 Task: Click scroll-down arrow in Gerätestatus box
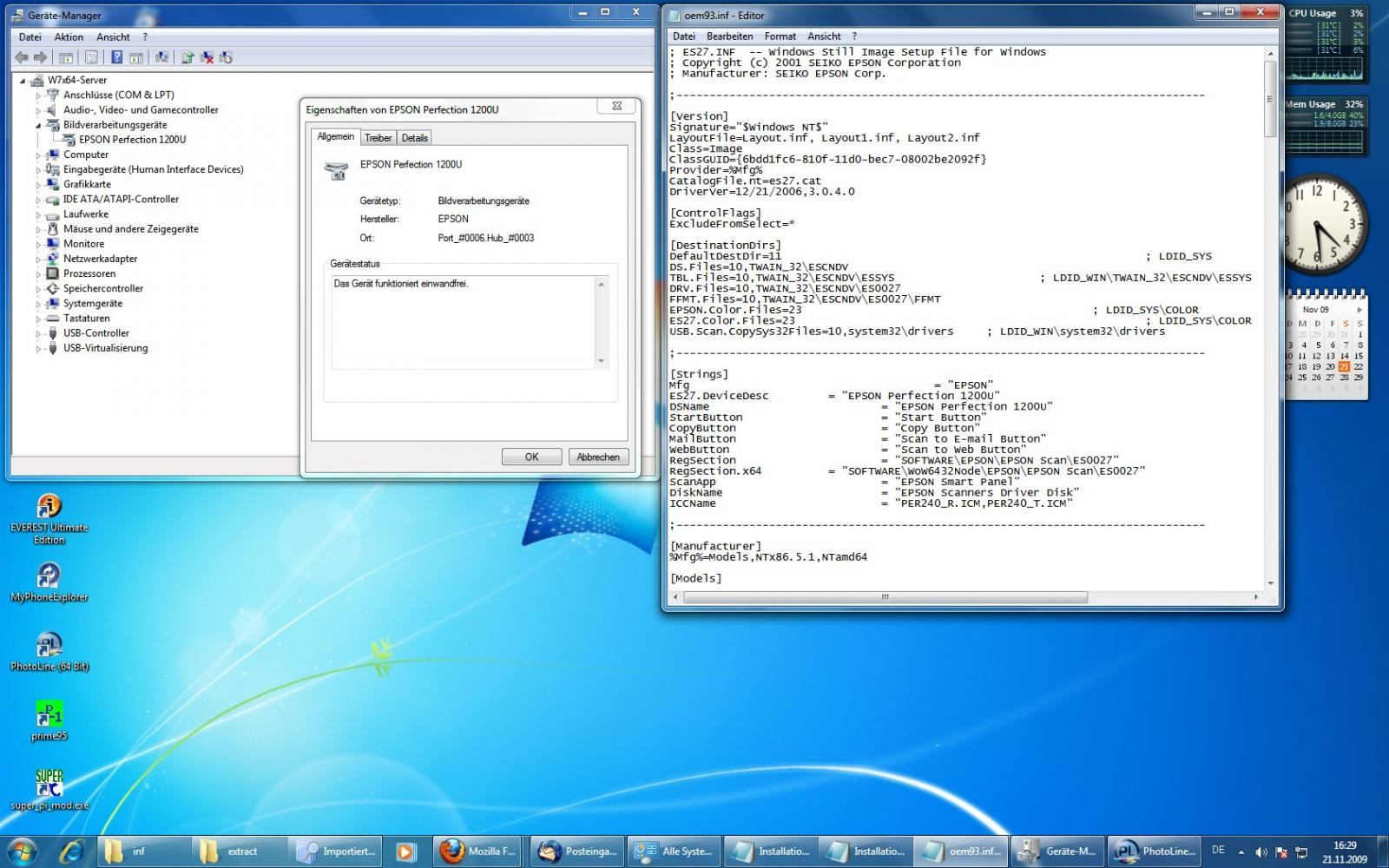pyautogui.click(x=601, y=361)
